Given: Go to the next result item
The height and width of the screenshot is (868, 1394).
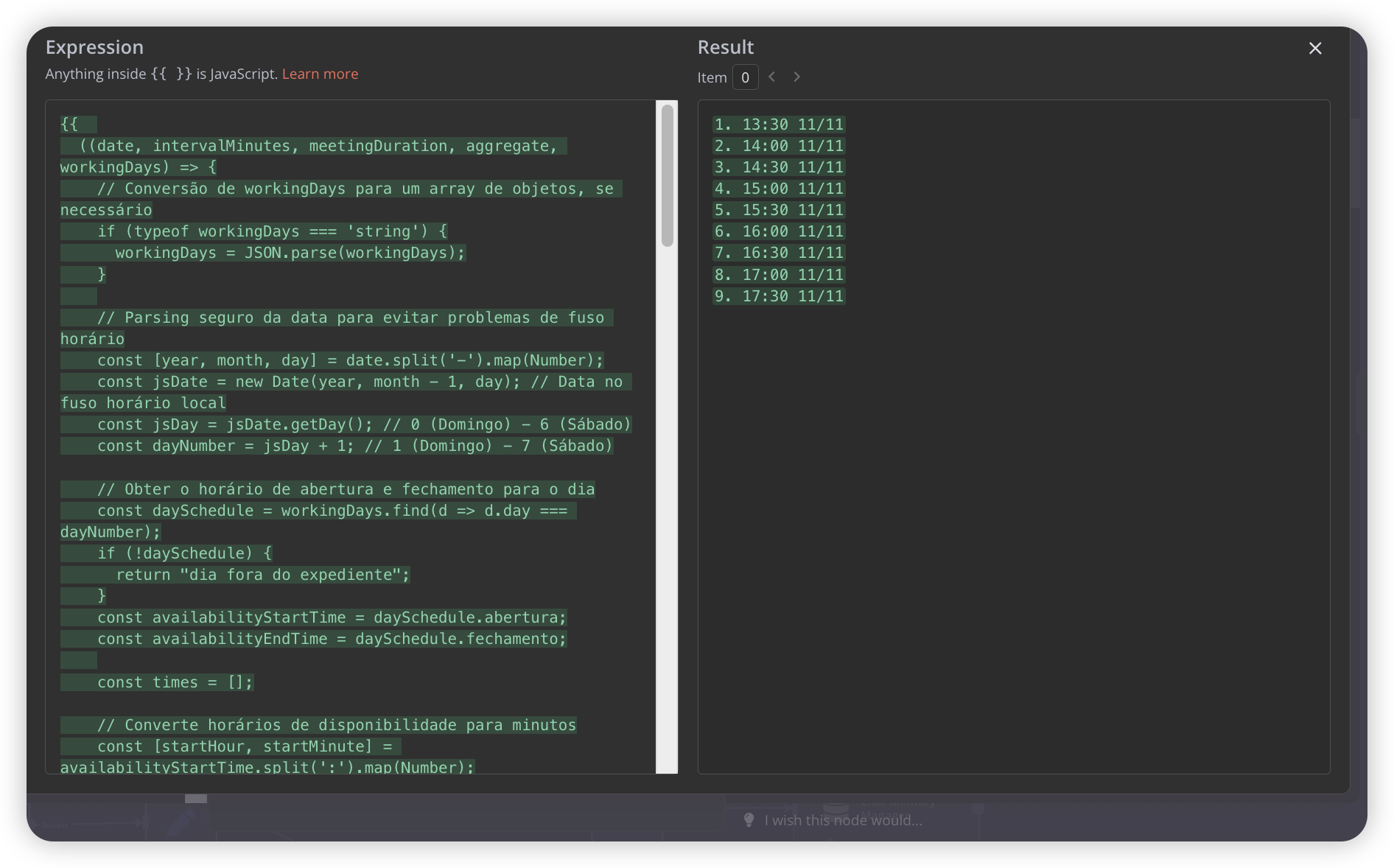Looking at the screenshot, I should click(796, 77).
